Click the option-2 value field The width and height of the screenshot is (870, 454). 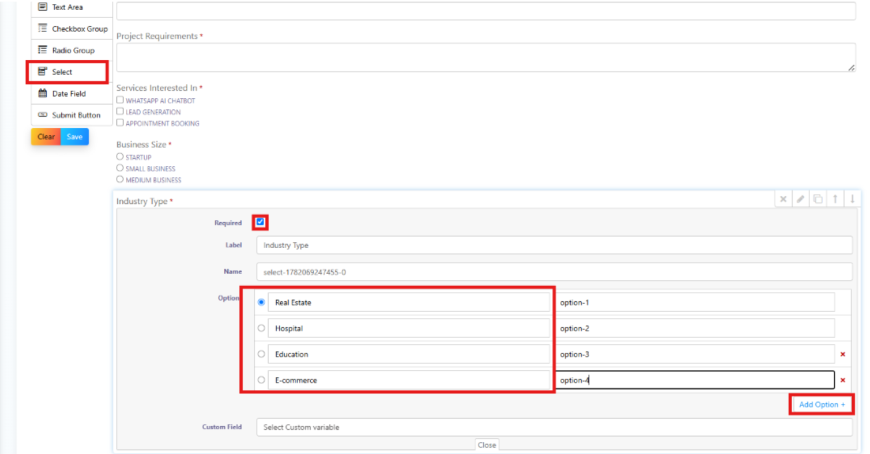[694, 329]
